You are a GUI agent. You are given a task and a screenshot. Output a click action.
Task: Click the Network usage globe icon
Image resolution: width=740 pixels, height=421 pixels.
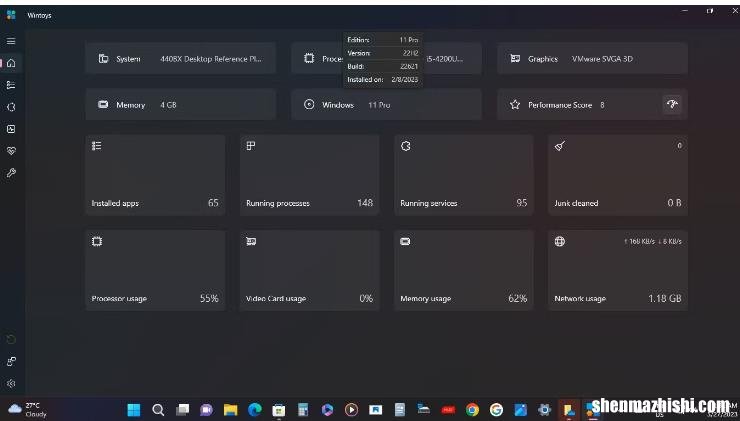pyautogui.click(x=560, y=241)
